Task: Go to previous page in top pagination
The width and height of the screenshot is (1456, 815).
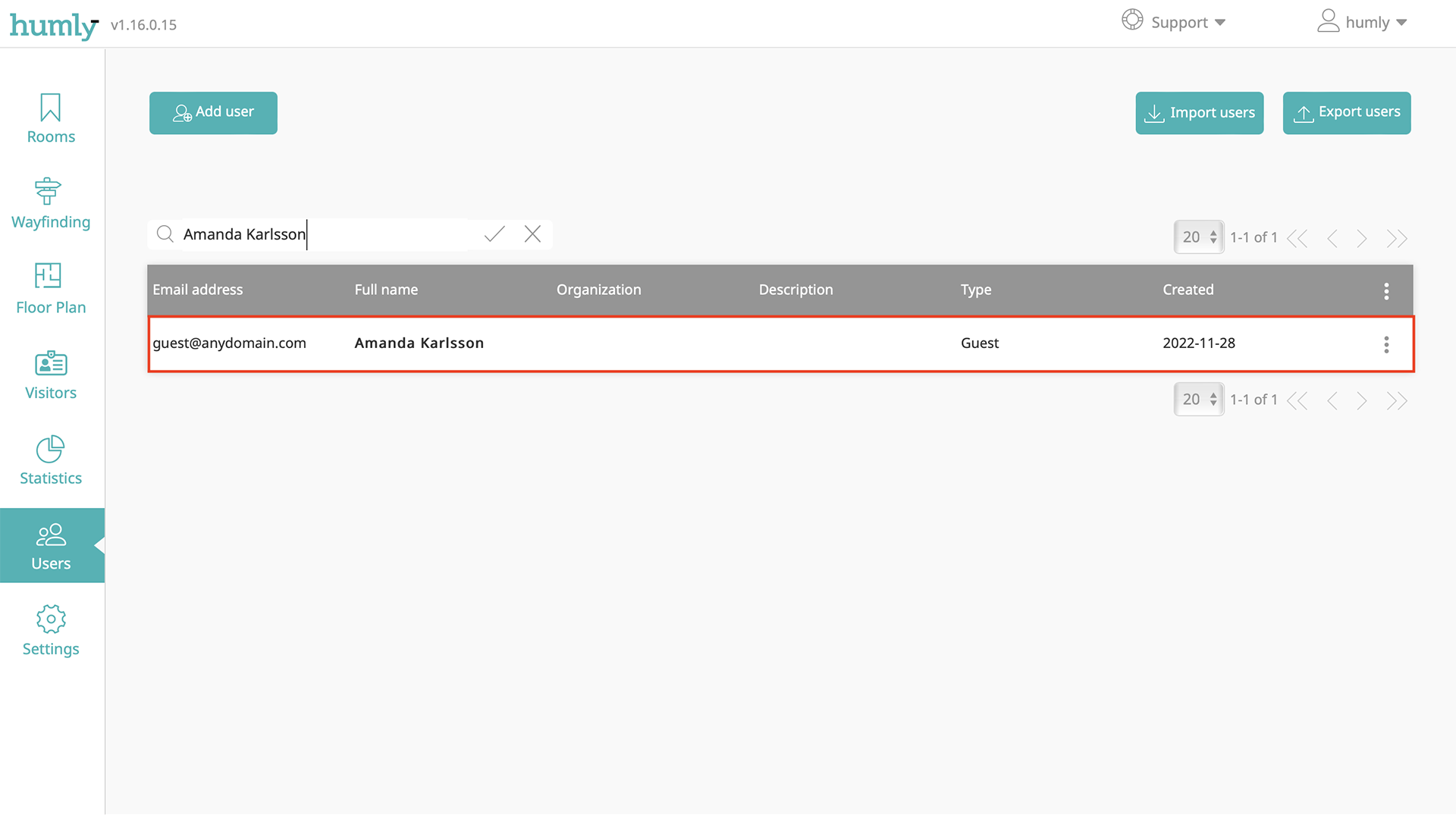Action: pyautogui.click(x=1332, y=238)
